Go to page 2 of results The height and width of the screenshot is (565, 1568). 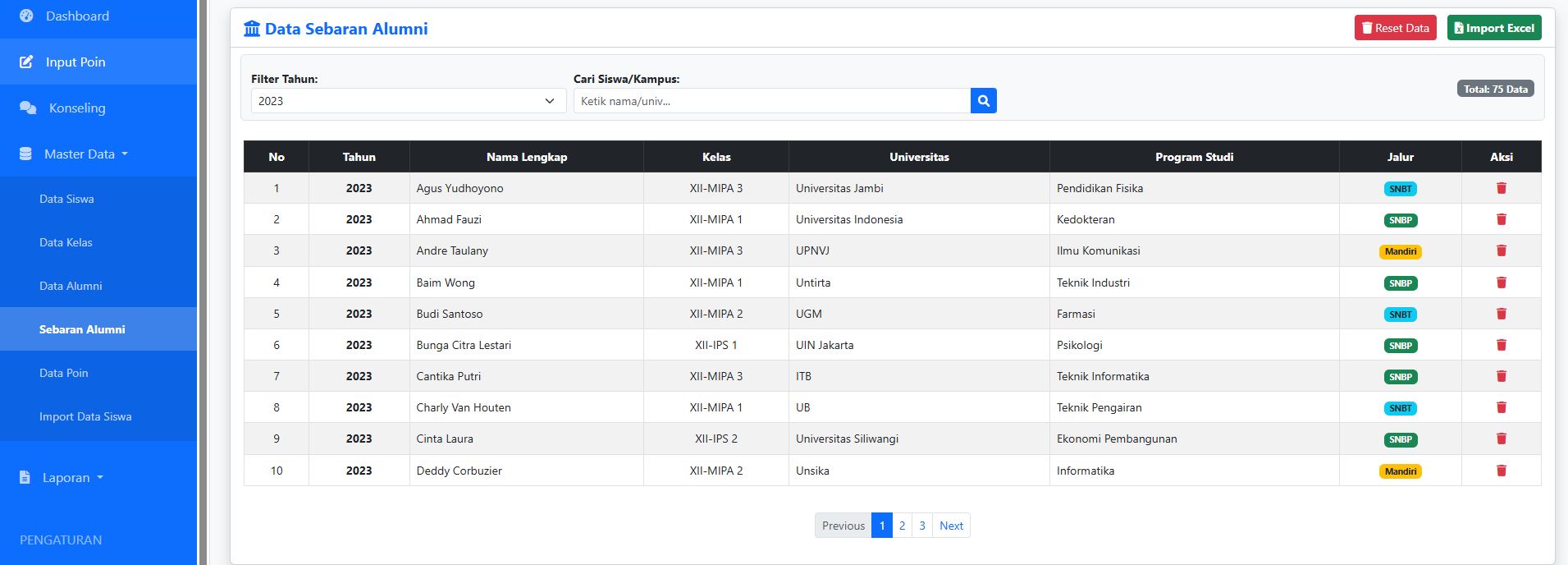(902, 526)
